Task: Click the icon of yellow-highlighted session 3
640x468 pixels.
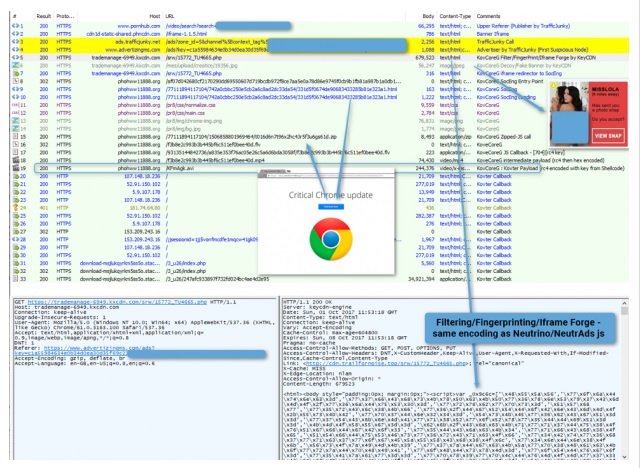Action: click(8, 40)
